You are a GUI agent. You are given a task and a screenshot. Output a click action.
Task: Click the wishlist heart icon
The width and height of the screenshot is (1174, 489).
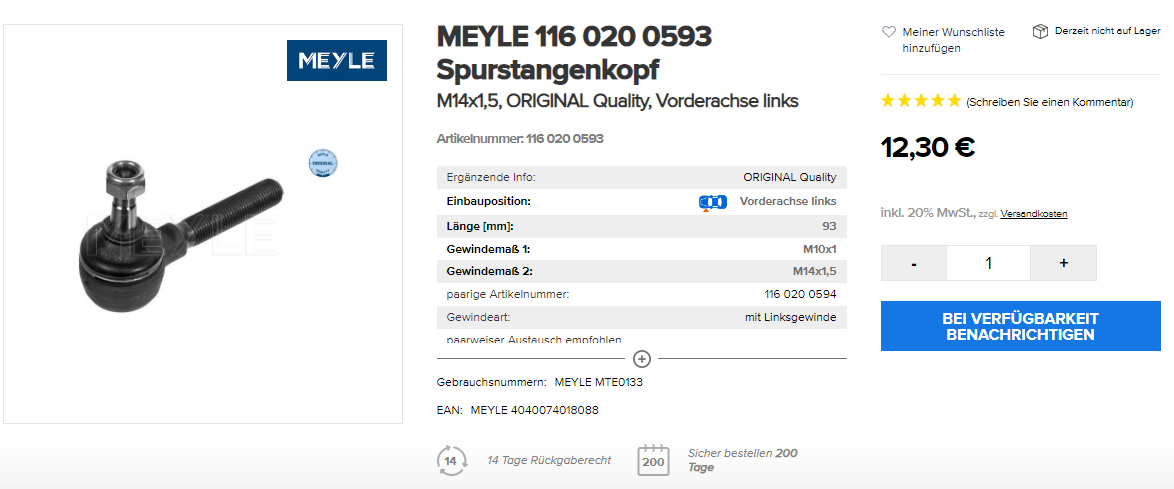889,32
